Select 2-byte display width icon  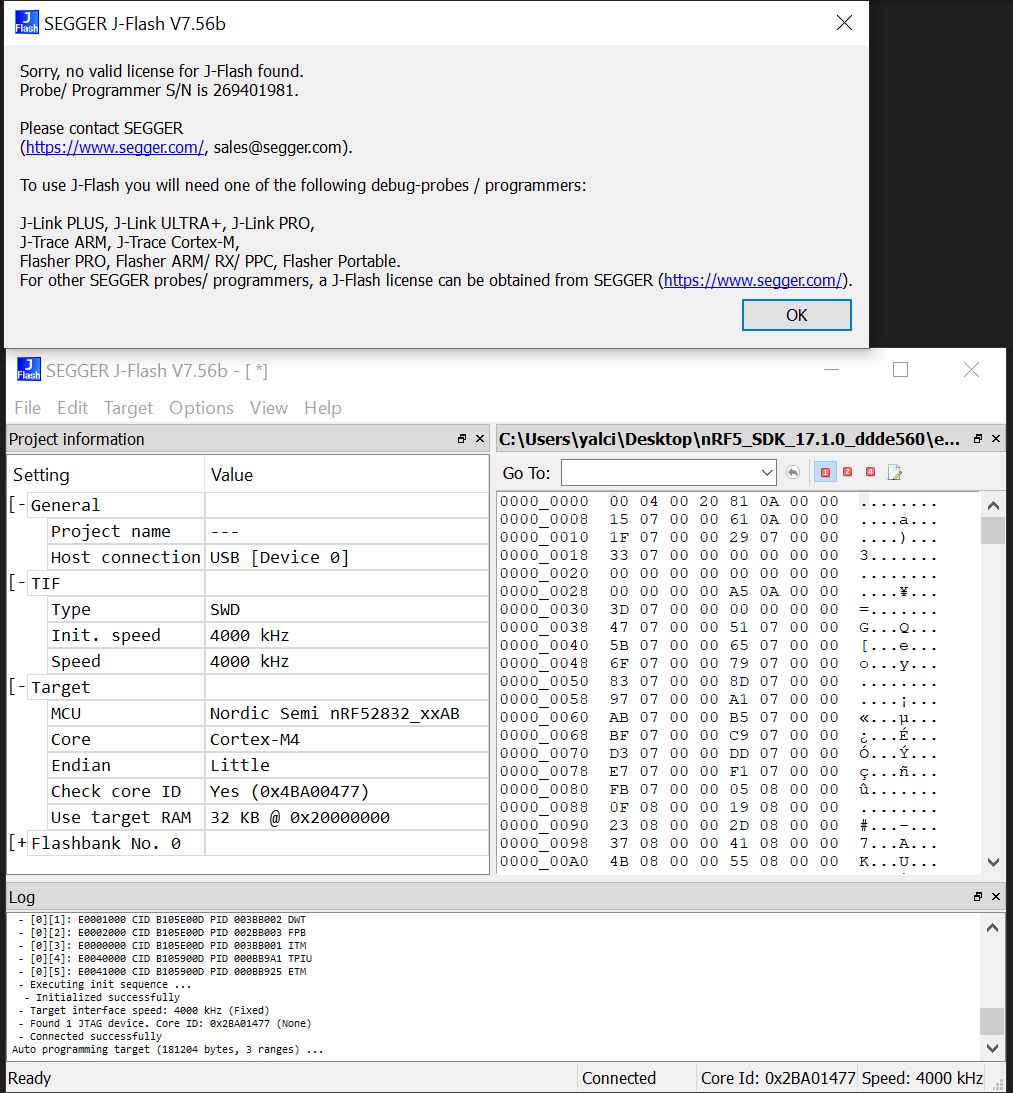pyautogui.click(x=848, y=473)
